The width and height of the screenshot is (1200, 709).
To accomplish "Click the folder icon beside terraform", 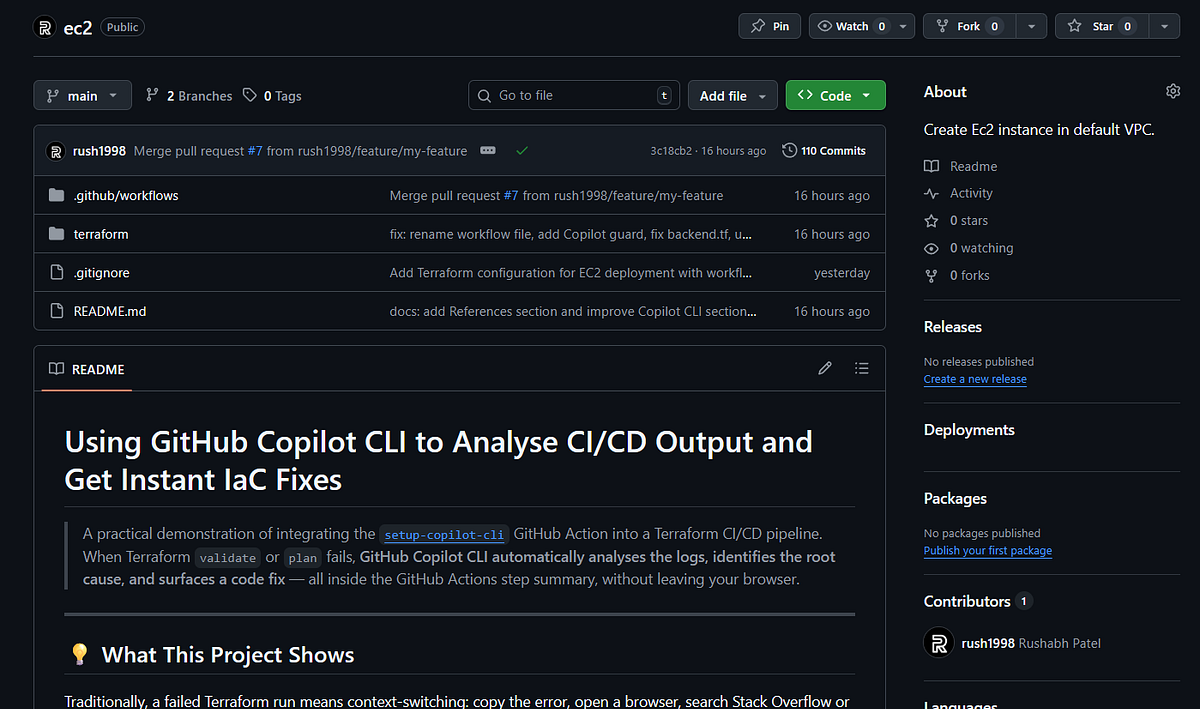I will [56, 234].
